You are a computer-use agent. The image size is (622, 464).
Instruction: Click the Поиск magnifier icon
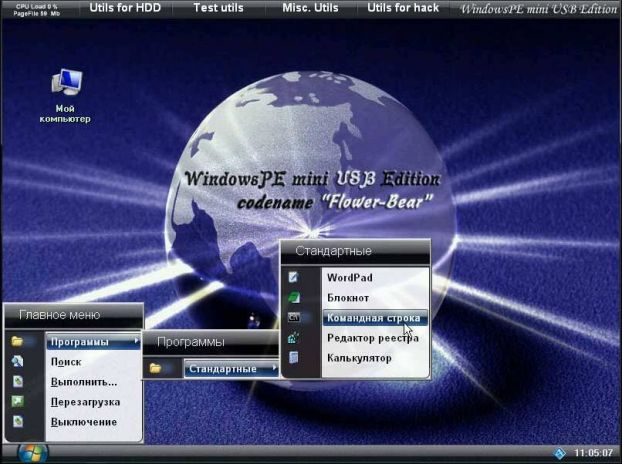tap(17, 362)
